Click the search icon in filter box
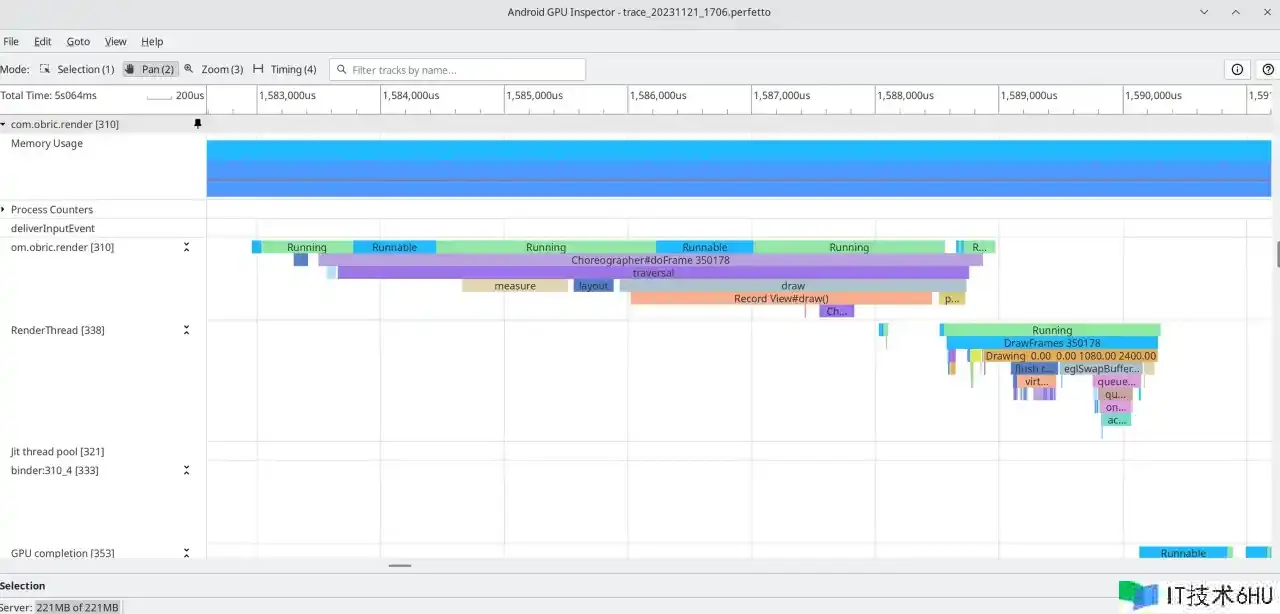Image resolution: width=1280 pixels, height=614 pixels. tap(342, 70)
